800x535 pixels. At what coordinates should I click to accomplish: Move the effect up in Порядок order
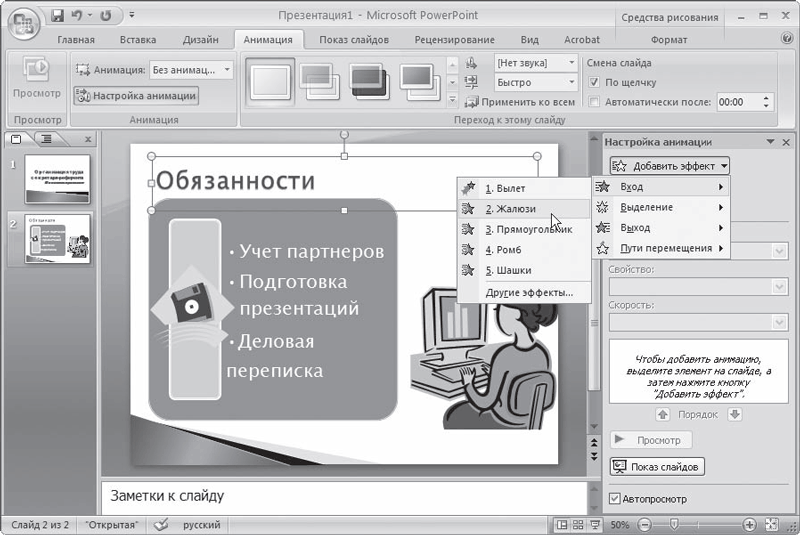click(663, 414)
